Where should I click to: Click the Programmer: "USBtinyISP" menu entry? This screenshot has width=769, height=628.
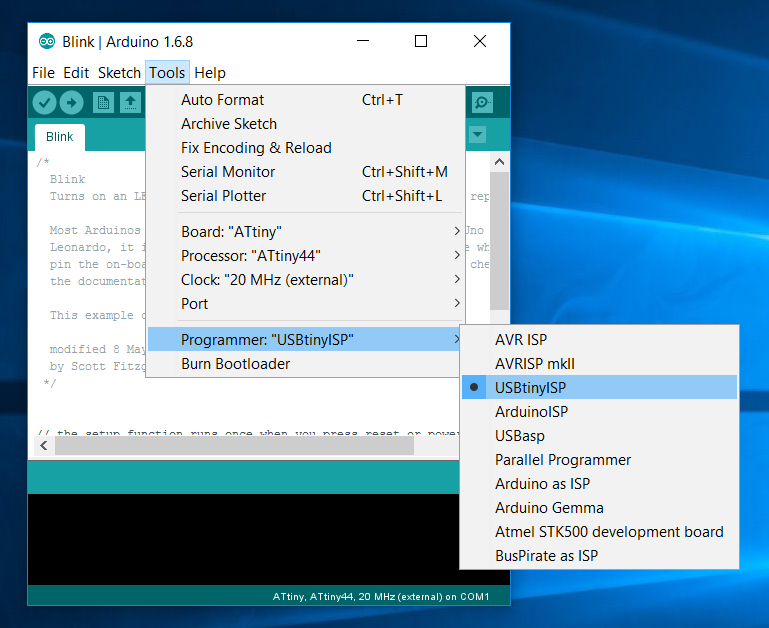[306, 340]
